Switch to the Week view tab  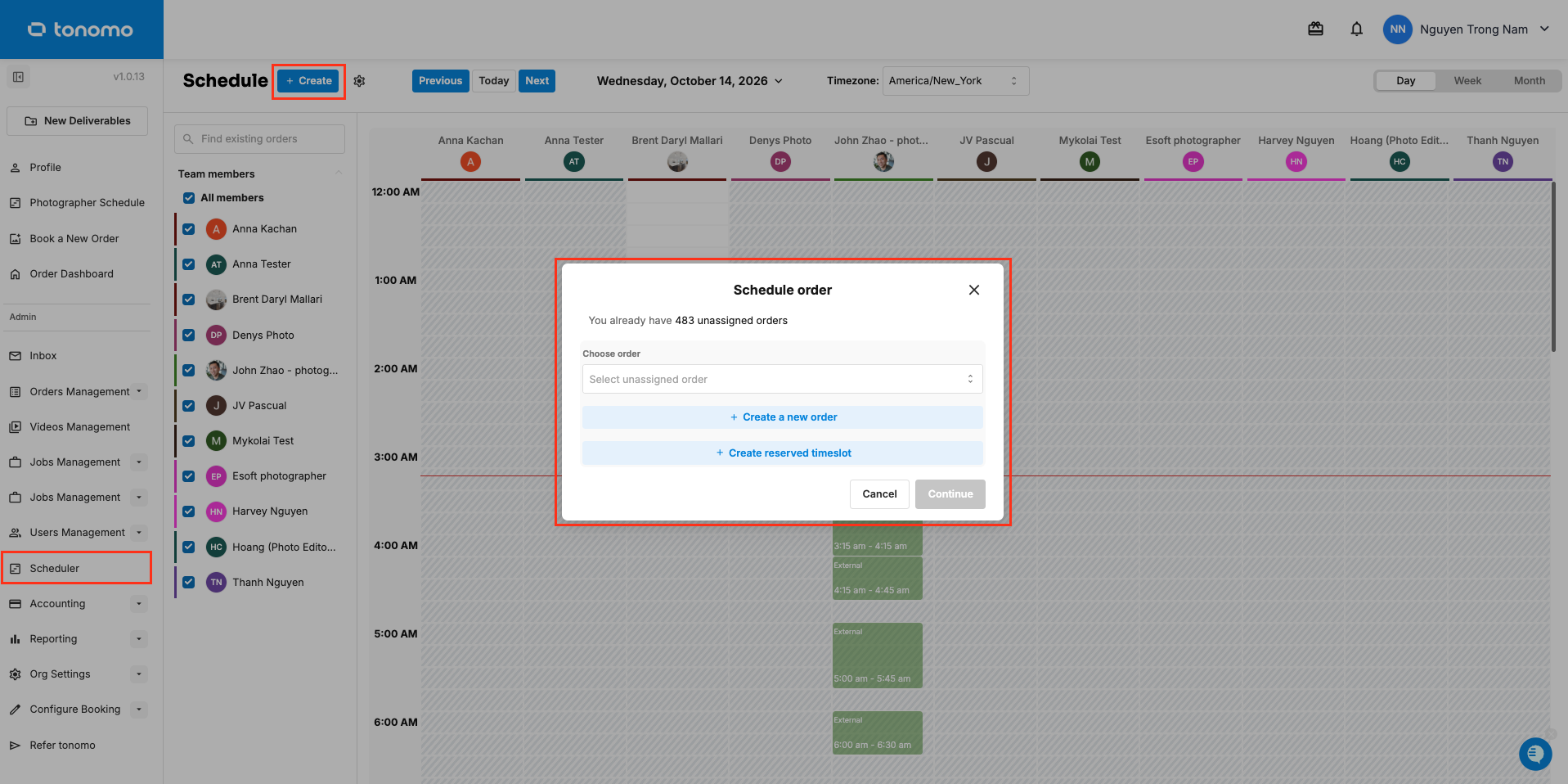(x=1467, y=81)
